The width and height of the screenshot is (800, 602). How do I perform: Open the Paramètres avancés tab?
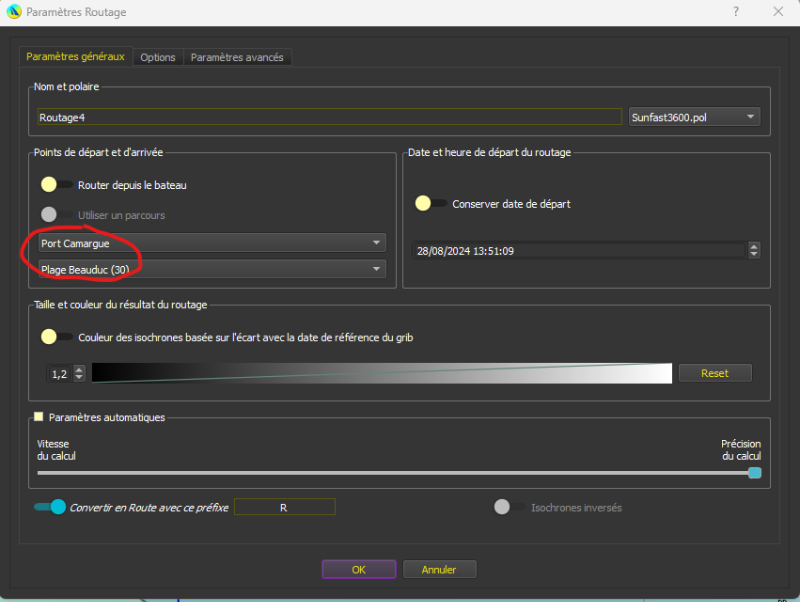[237, 57]
